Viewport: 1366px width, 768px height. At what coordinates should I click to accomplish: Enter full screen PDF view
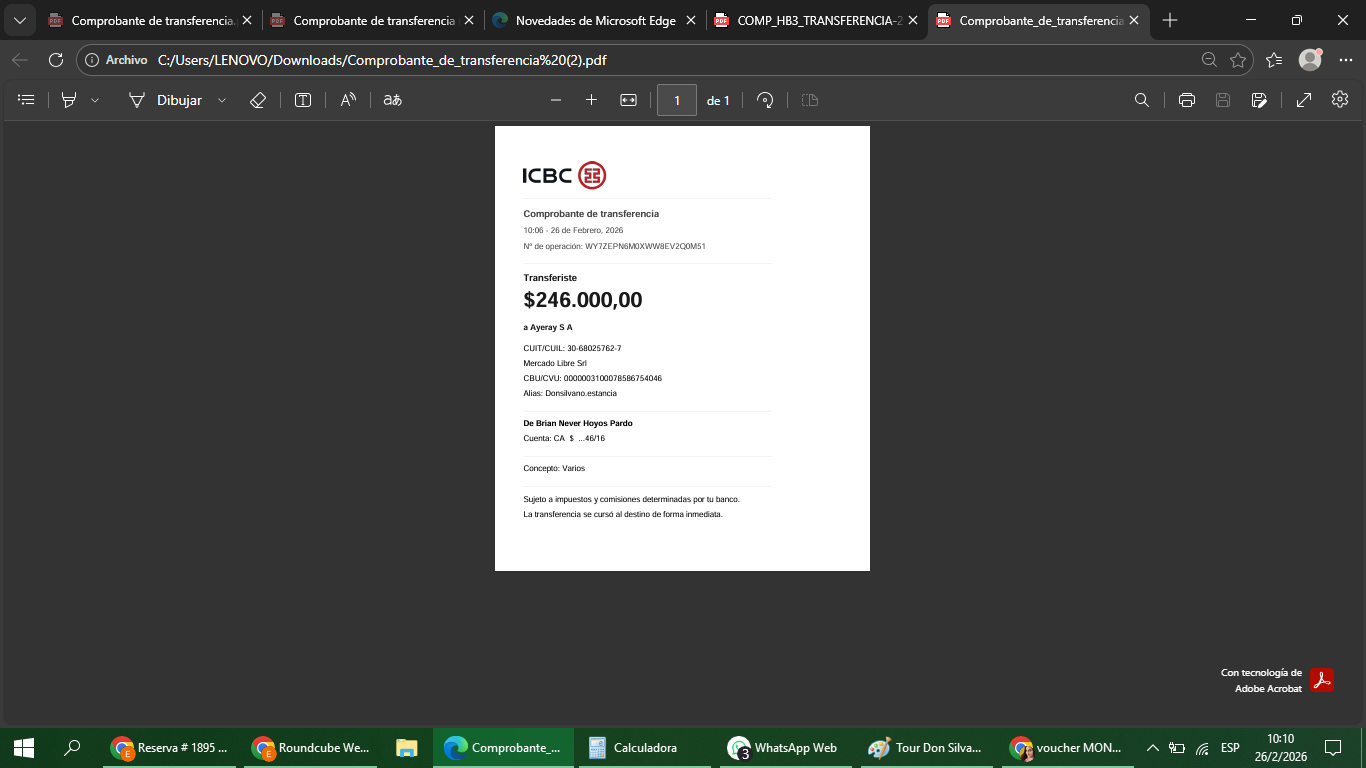[1304, 100]
